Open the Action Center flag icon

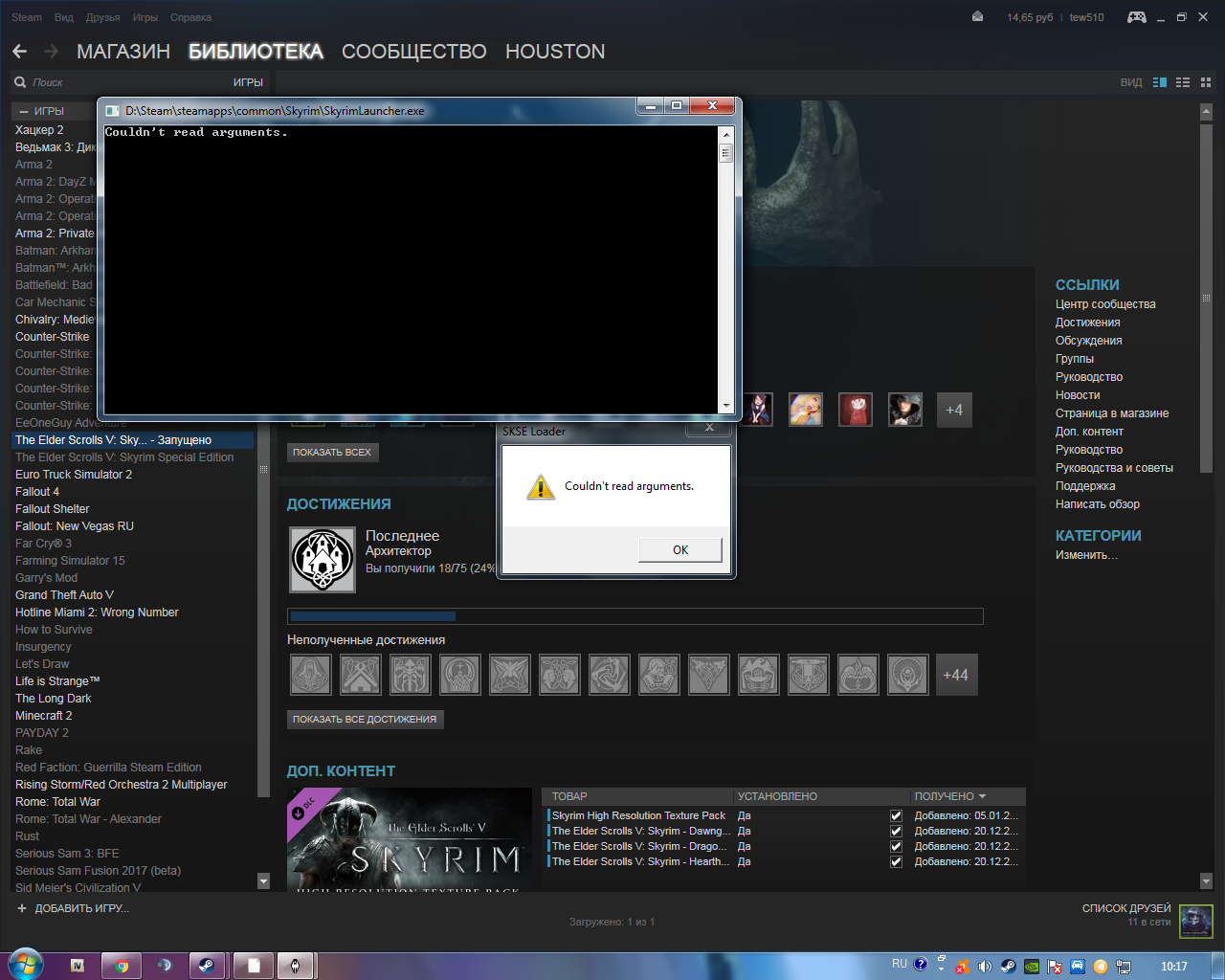(1055, 967)
